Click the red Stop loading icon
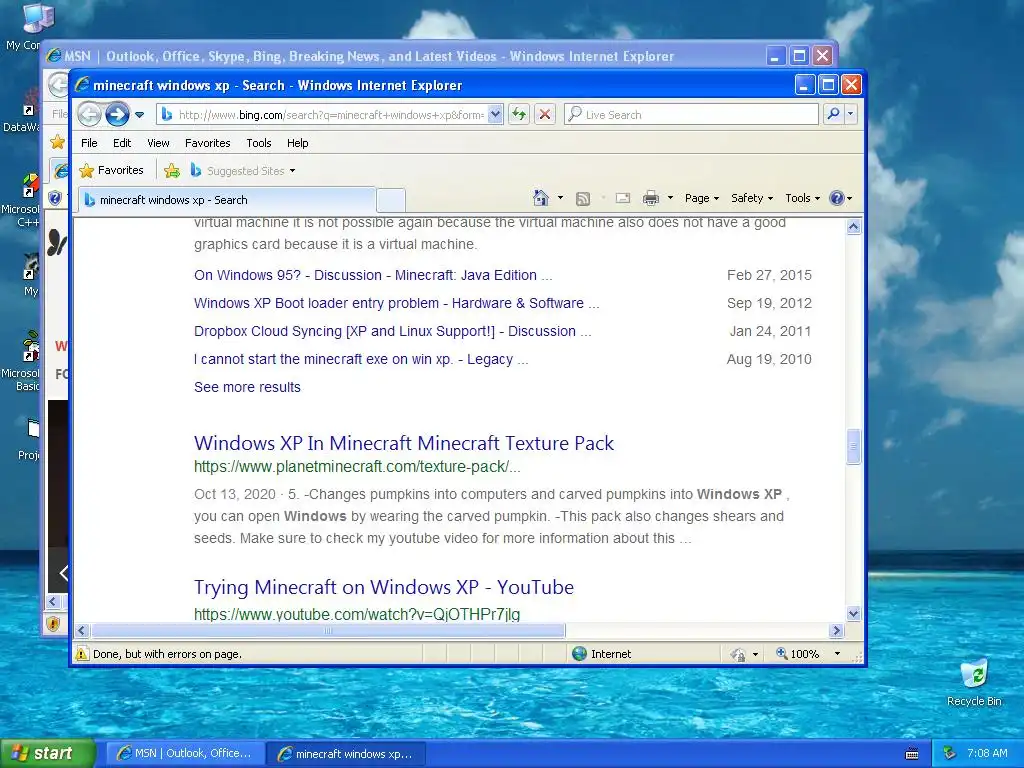The height and width of the screenshot is (768, 1024). (x=545, y=114)
